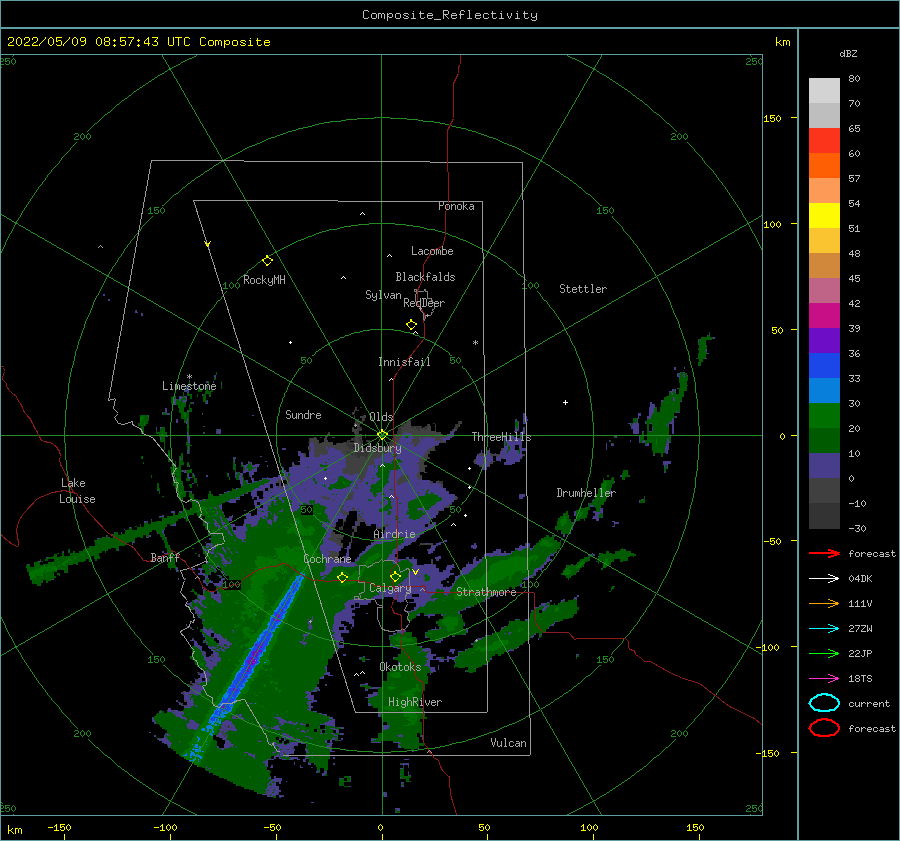Click the RedDeer city label

point(424,303)
